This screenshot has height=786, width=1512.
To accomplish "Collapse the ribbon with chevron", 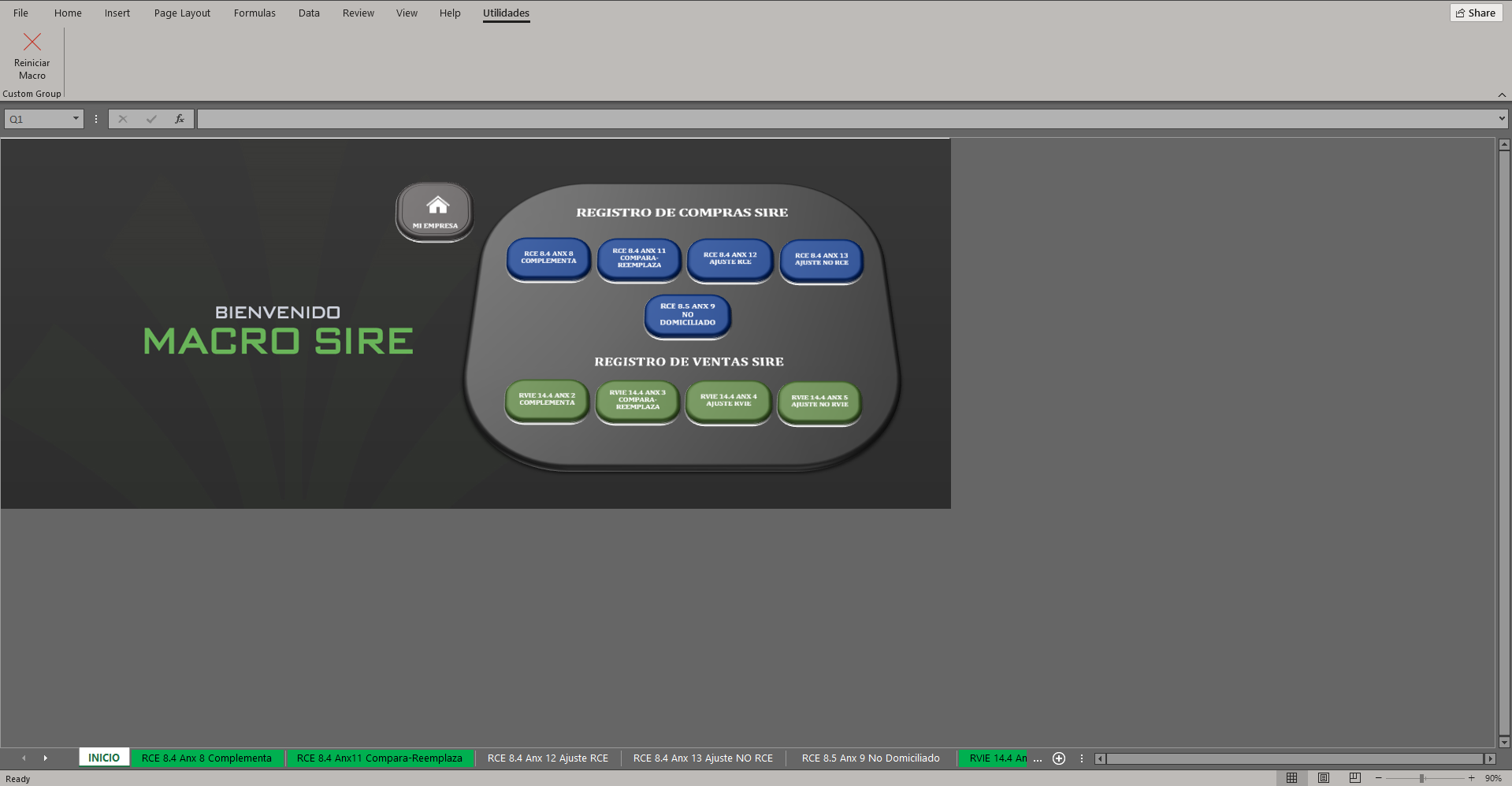I will coord(1502,95).
